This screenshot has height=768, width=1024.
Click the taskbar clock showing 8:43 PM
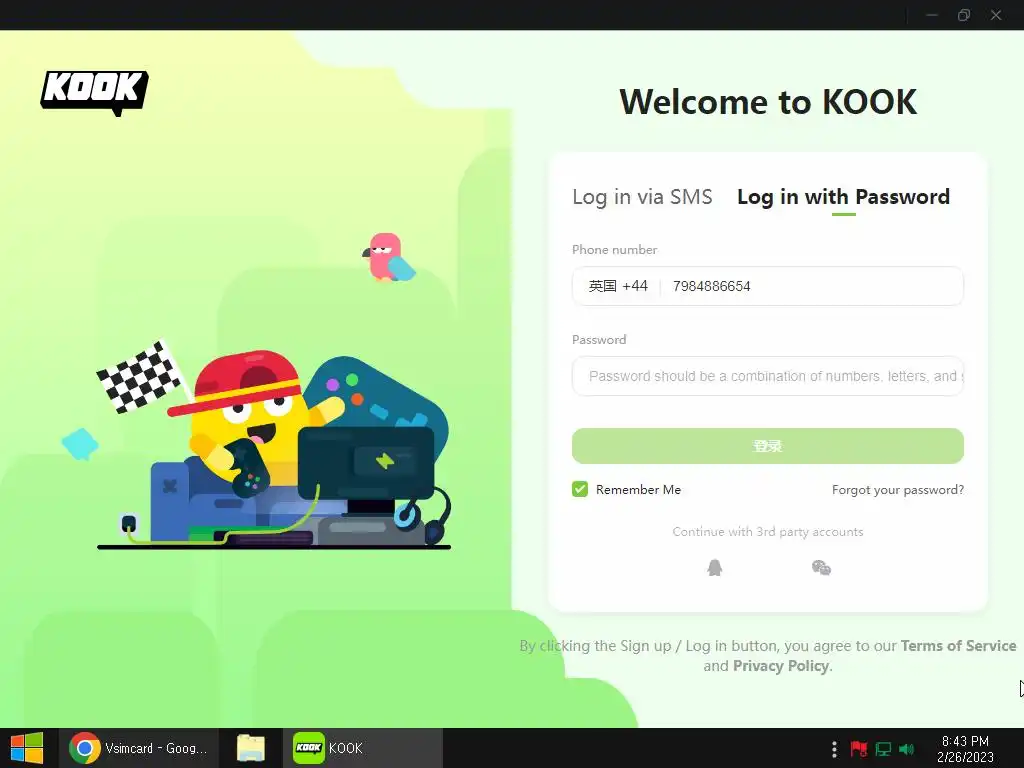965,749
